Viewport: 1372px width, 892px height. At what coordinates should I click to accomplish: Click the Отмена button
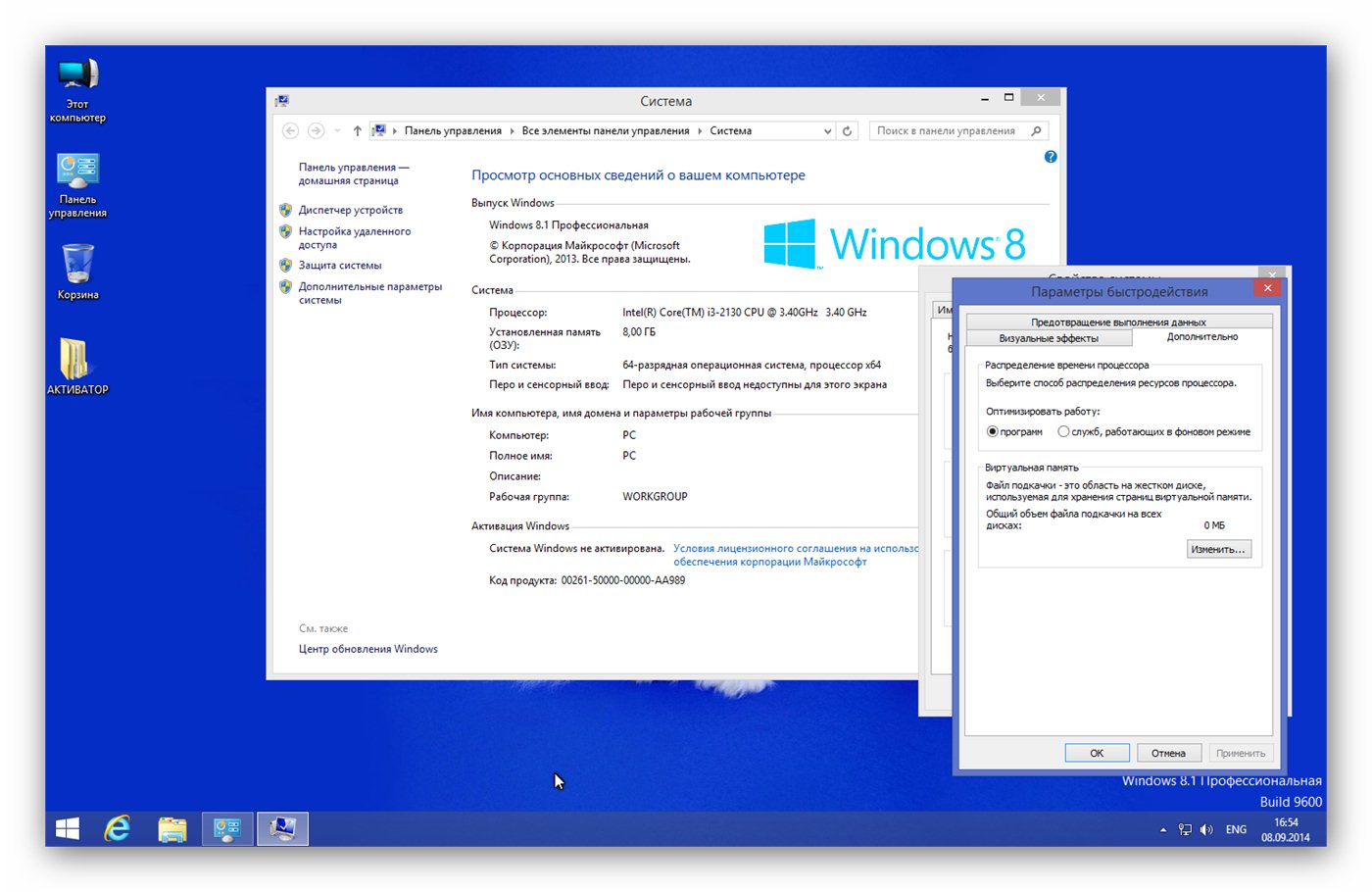pyautogui.click(x=1168, y=753)
